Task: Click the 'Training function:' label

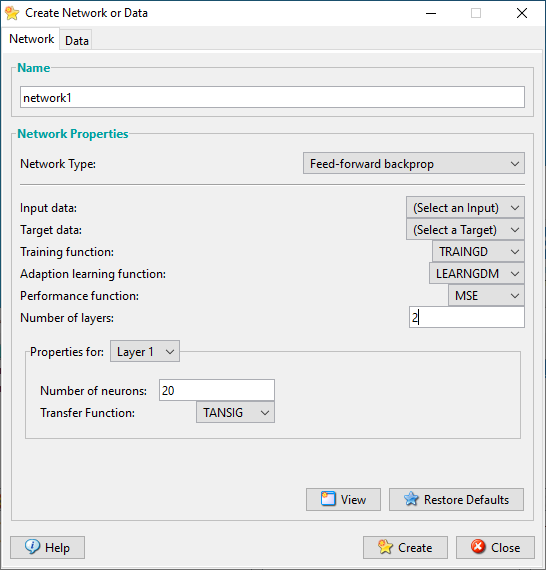Action: click(67, 252)
